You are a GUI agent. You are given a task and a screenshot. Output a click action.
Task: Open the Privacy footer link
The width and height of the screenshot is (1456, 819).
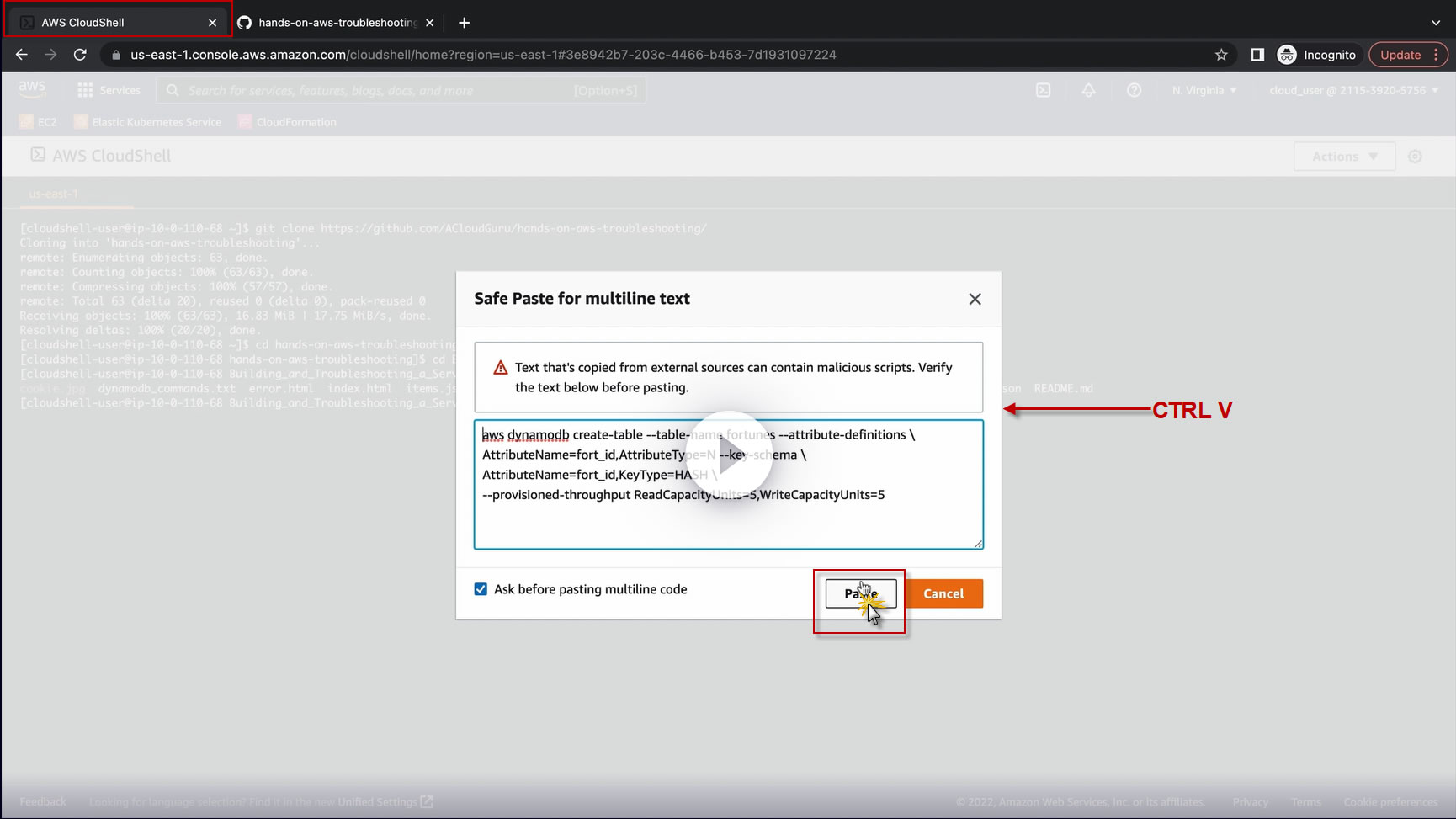[x=1251, y=802]
